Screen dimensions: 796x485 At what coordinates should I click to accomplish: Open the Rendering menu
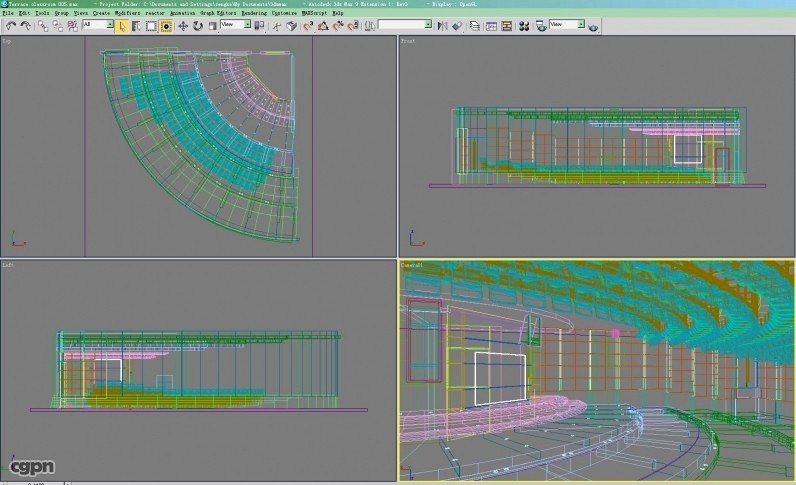pyautogui.click(x=254, y=13)
